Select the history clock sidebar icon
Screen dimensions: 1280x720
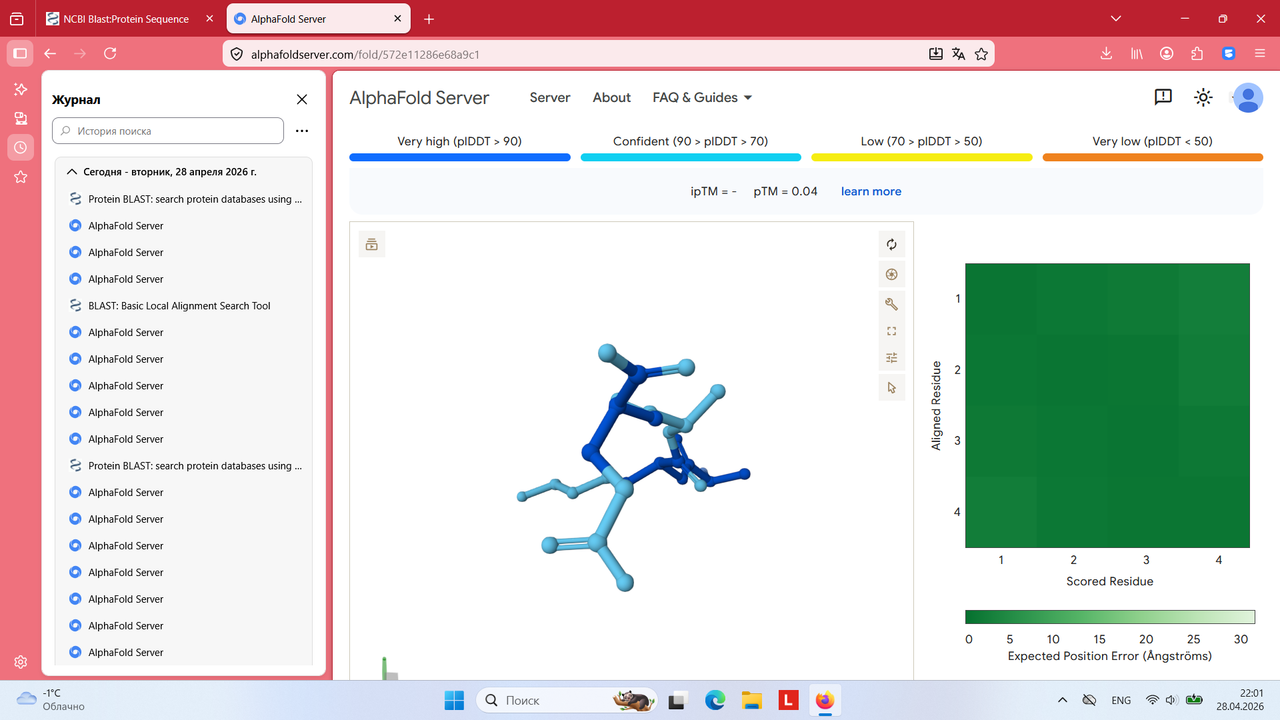point(20,147)
